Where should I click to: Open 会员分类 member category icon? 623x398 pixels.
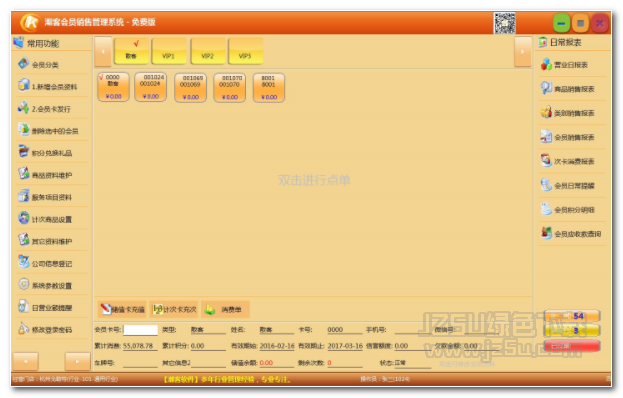(x=24, y=64)
